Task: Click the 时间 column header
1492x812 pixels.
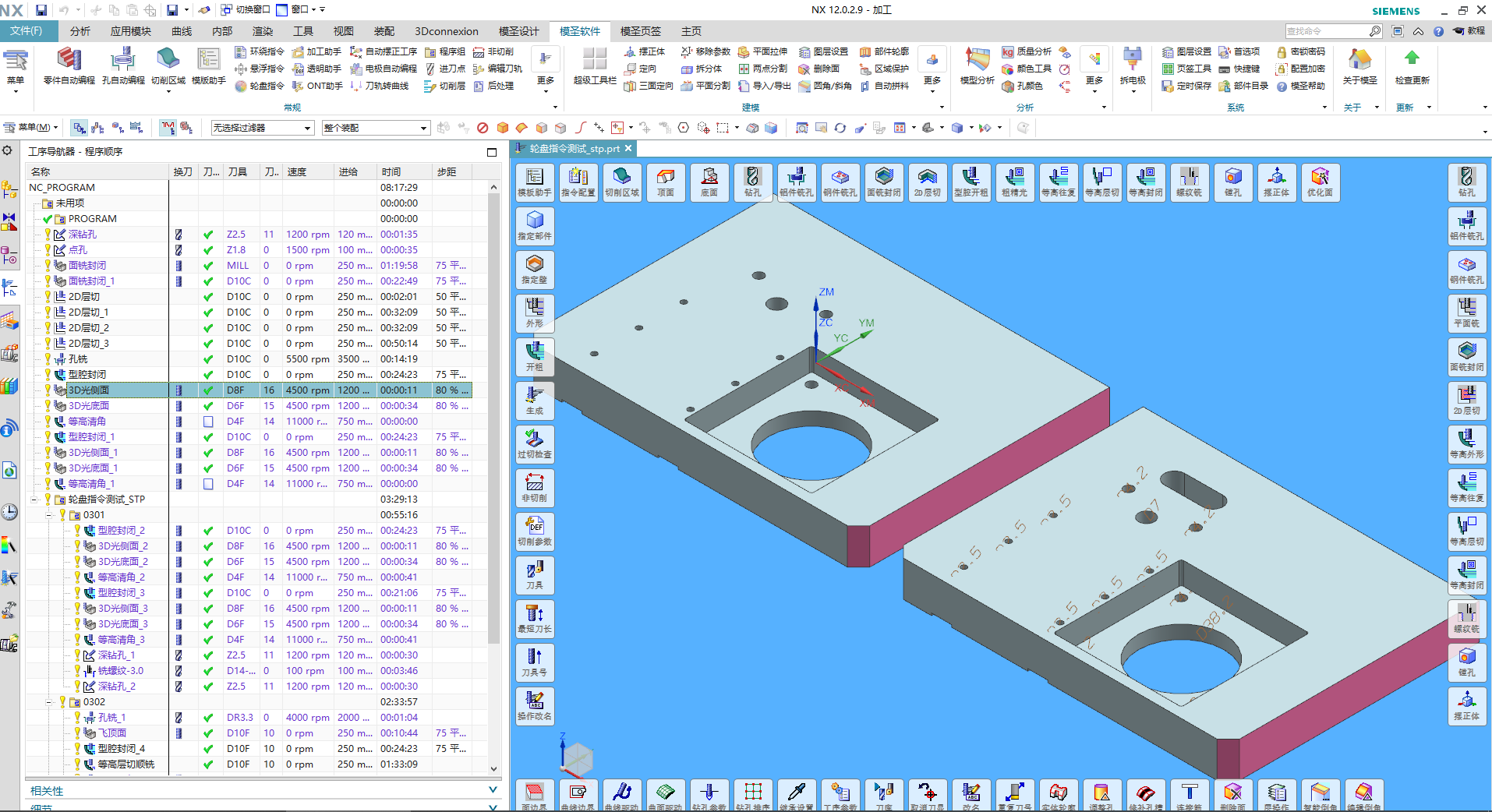Action: 403,171
